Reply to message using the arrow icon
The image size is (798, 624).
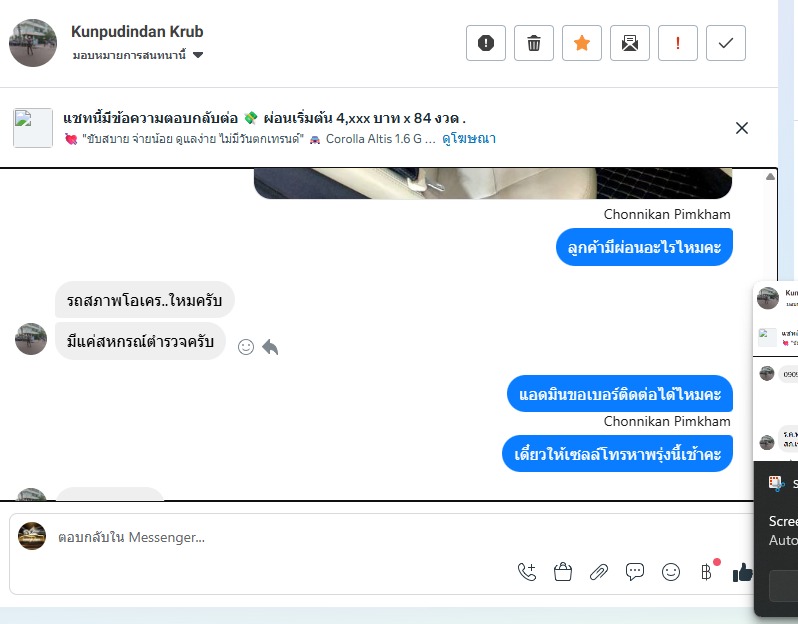(270, 347)
